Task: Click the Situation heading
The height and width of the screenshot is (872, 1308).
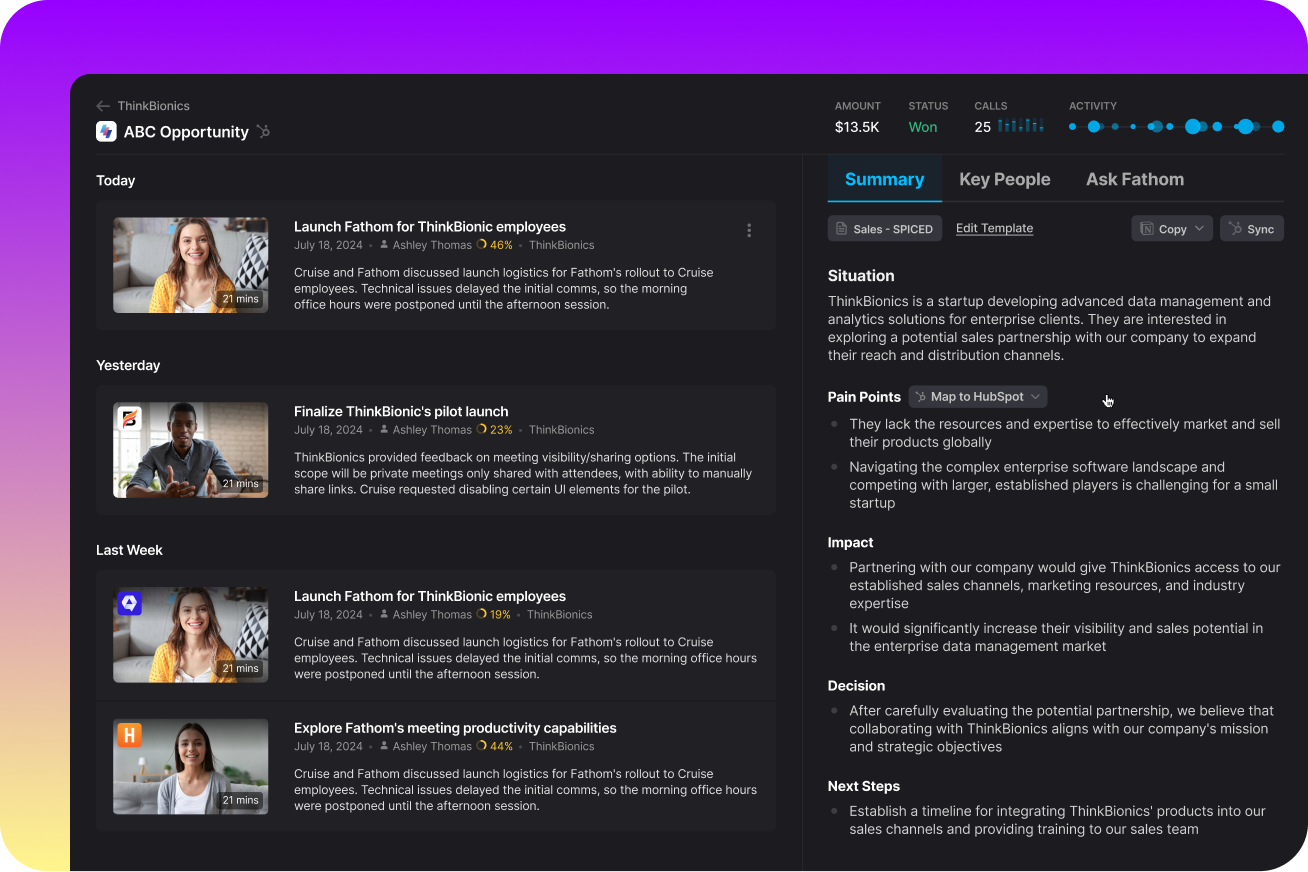Action: pos(861,276)
